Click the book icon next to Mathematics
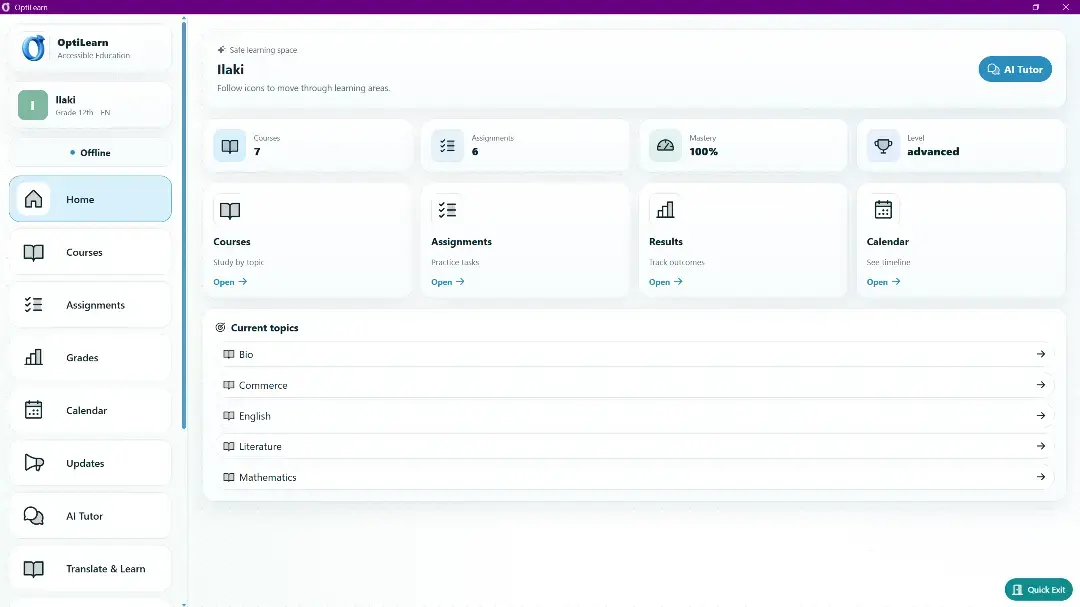Viewport: 1080px width, 607px height. 229,477
